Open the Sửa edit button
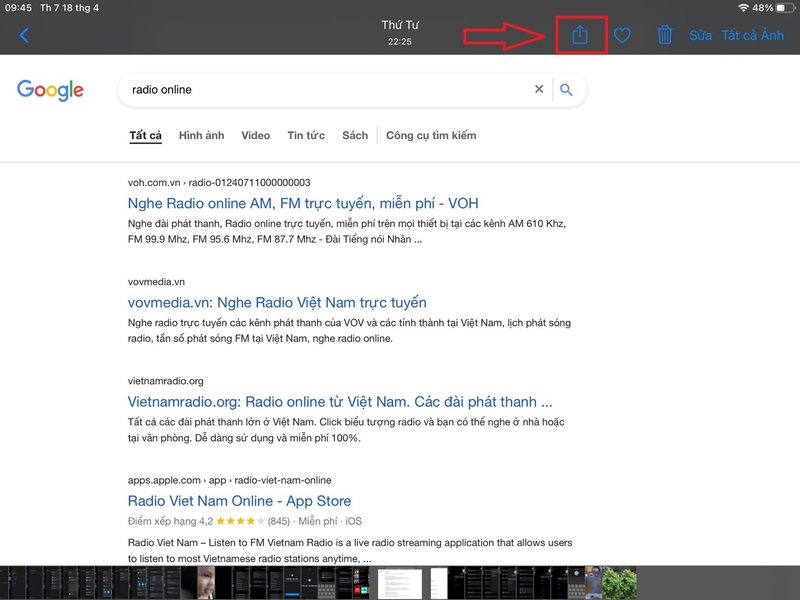 pyautogui.click(x=701, y=35)
